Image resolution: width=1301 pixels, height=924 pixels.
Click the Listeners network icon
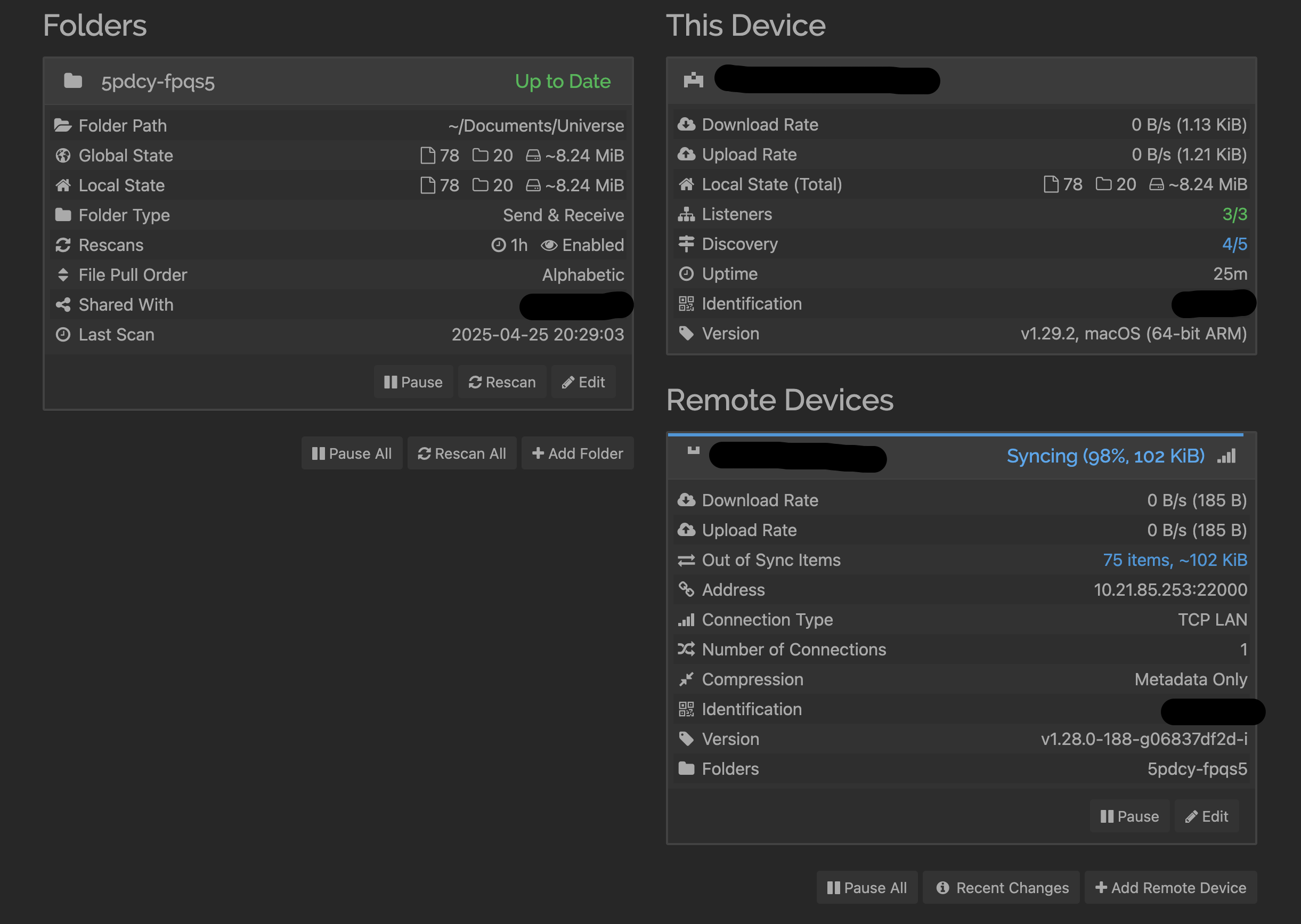point(686,214)
